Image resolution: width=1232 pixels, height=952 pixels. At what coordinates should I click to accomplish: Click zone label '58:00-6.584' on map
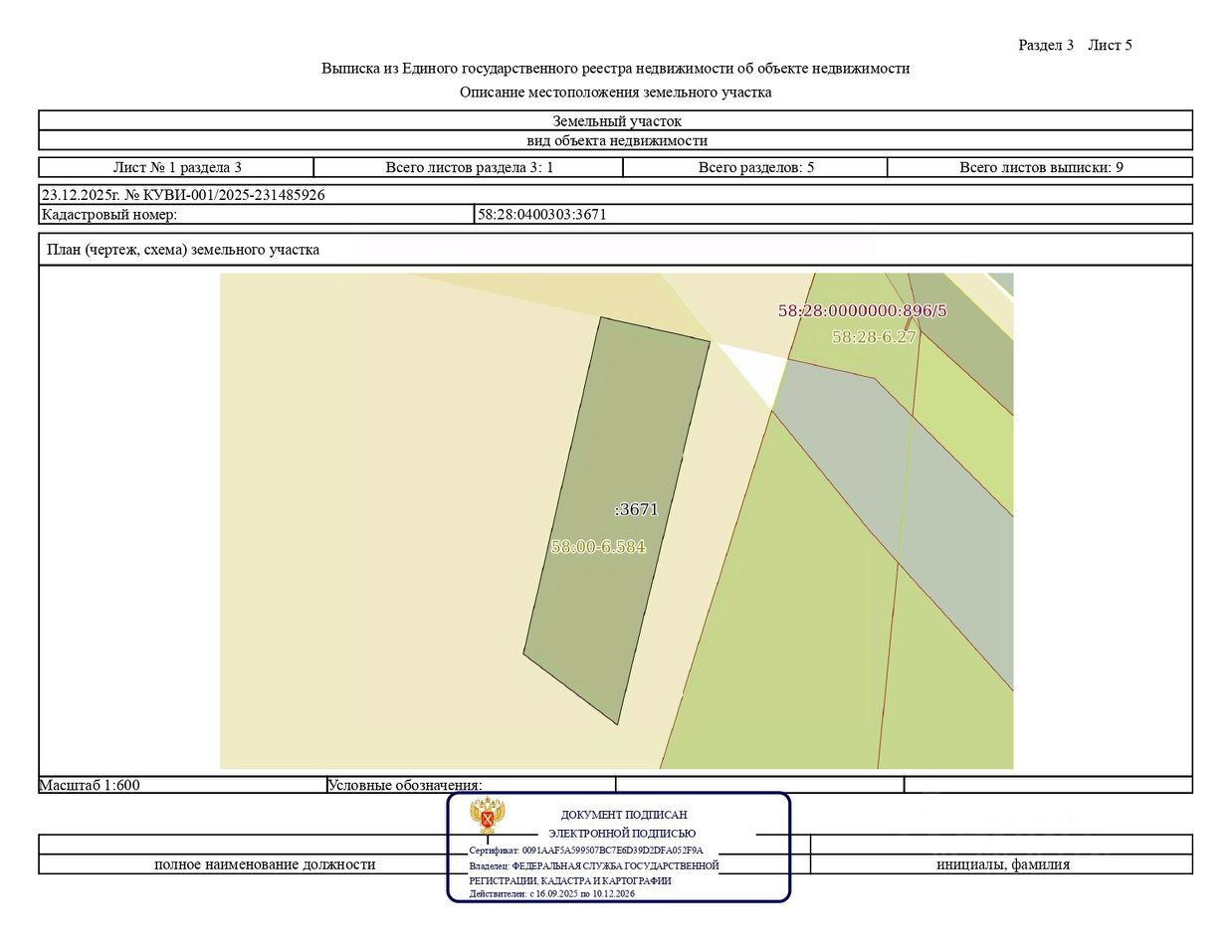pos(598,546)
